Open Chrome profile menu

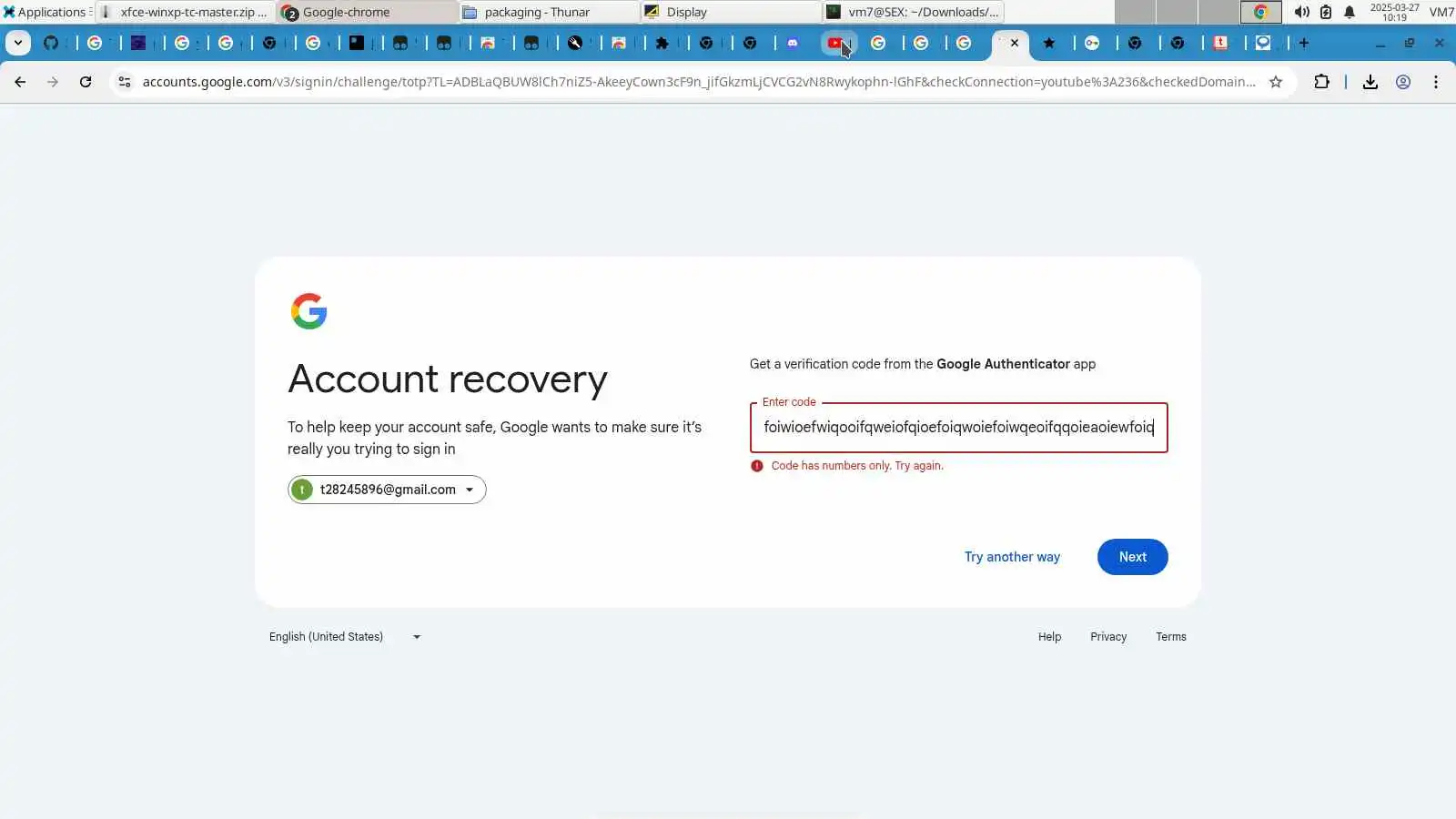1403,82
